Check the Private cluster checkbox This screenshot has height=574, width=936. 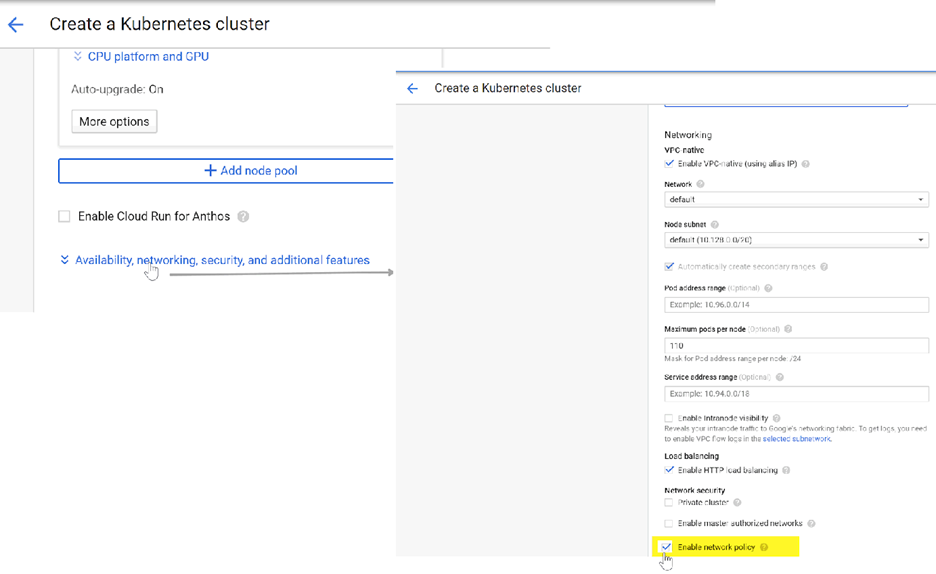click(x=669, y=502)
